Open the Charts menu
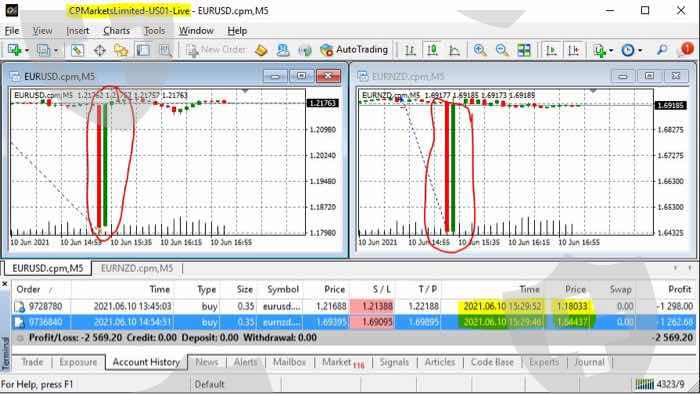This screenshot has width=700, height=394. coord(117,31)
